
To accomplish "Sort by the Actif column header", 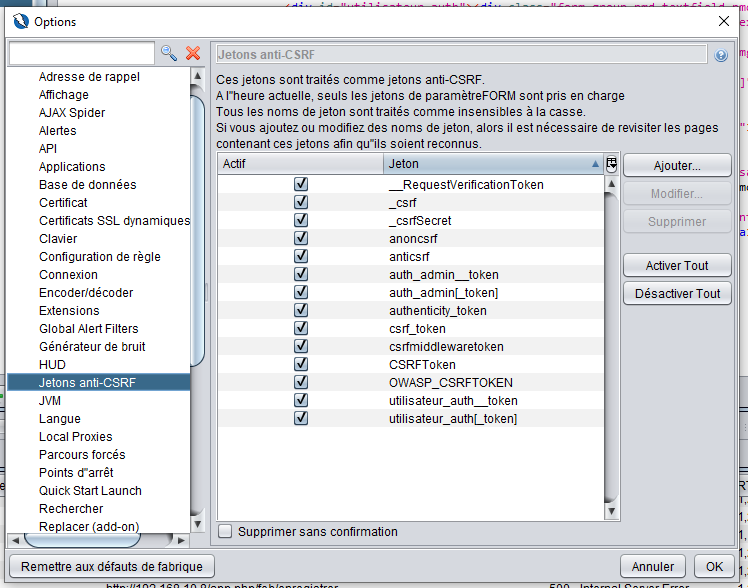I will pyautogui.click(x=301, y=164).
